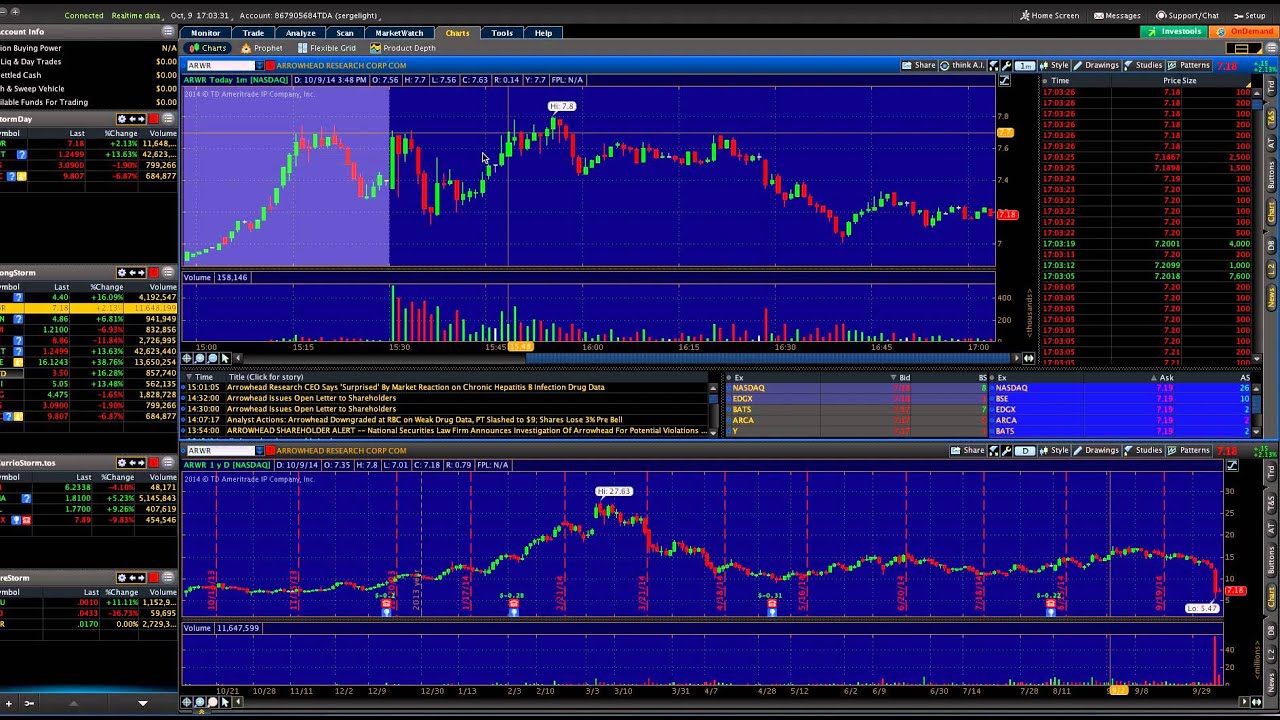Open StormDay watchlist list menu
The image size is (1280, 720).
(x=168, y=119)
